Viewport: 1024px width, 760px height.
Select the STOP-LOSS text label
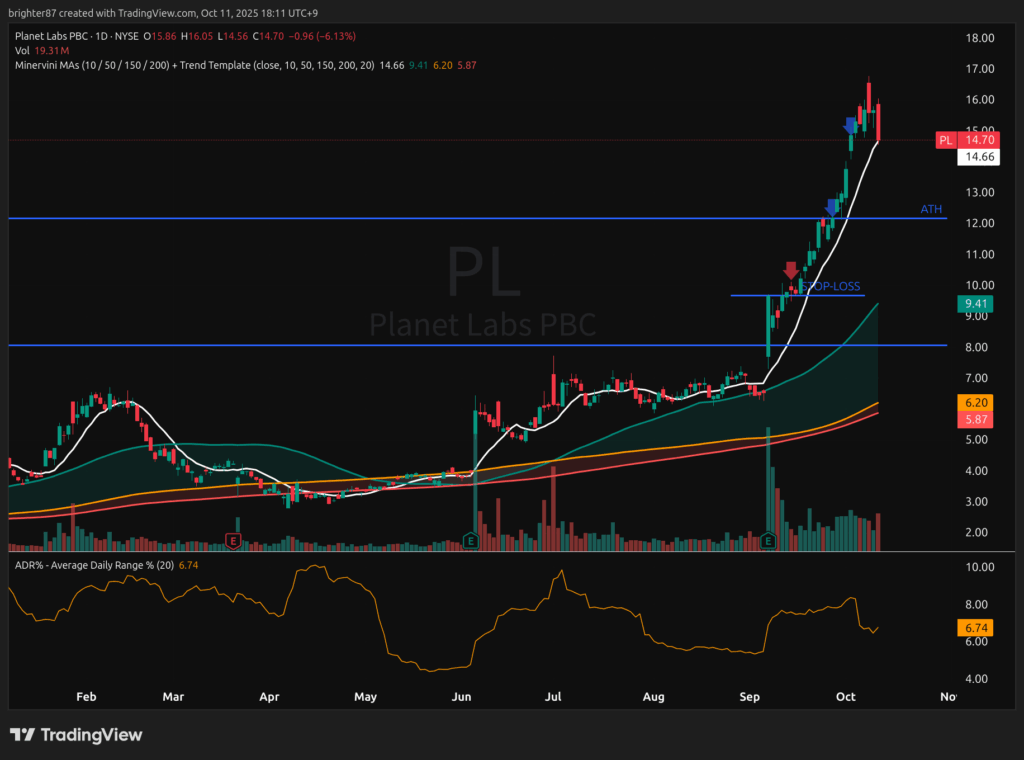(x=832, y=286)
